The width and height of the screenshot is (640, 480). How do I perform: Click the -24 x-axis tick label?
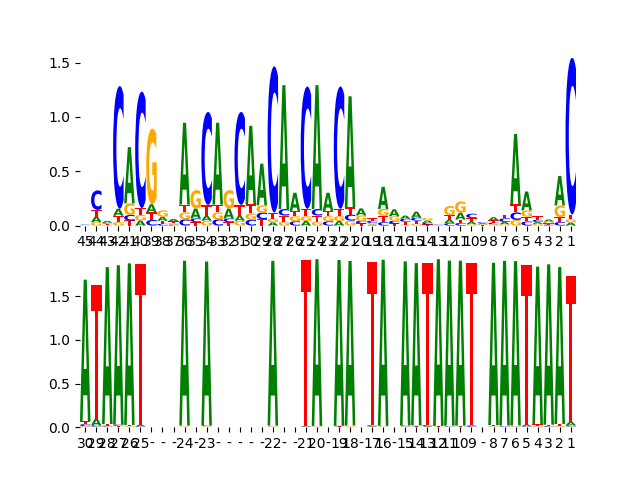coord(182,442)
